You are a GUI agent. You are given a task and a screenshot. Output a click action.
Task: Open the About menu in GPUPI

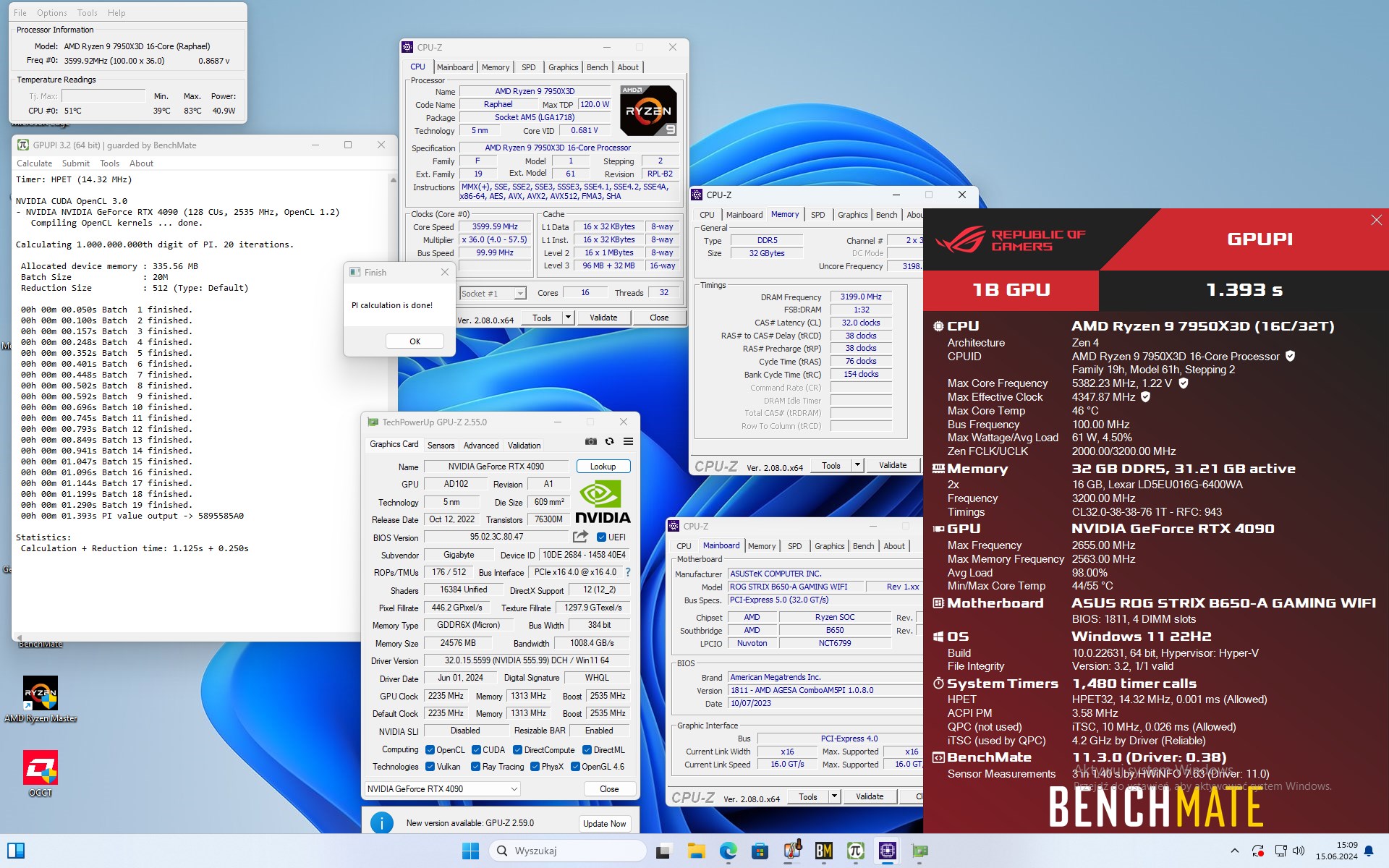click(x=141, y=163)
